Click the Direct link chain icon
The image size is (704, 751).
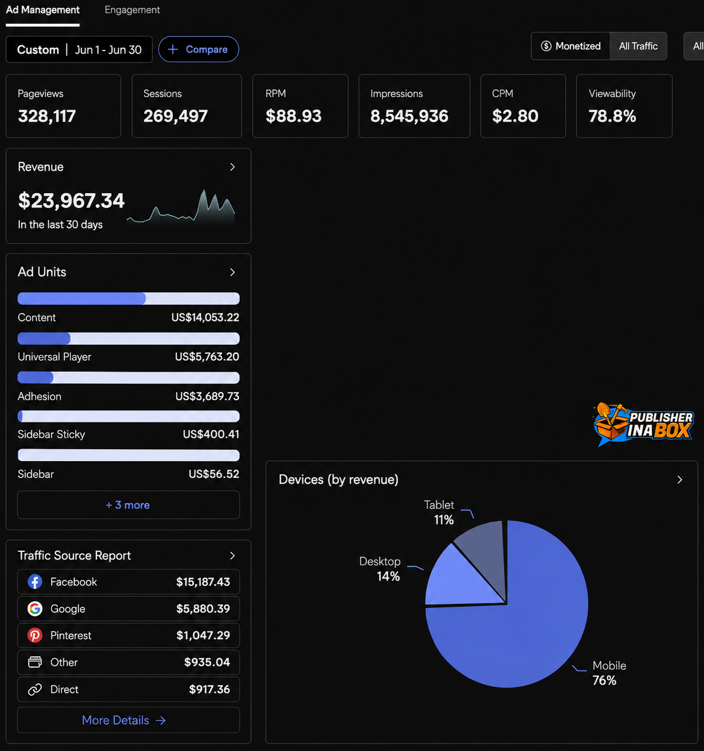(34, 689)
